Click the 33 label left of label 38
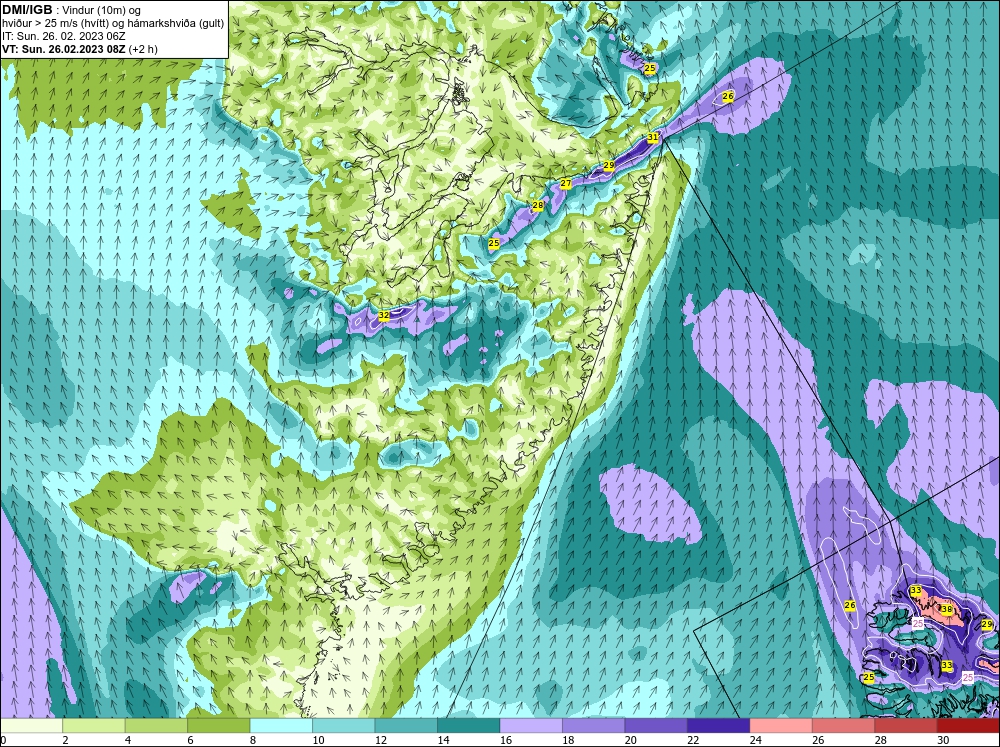 [x=916, y=591]
